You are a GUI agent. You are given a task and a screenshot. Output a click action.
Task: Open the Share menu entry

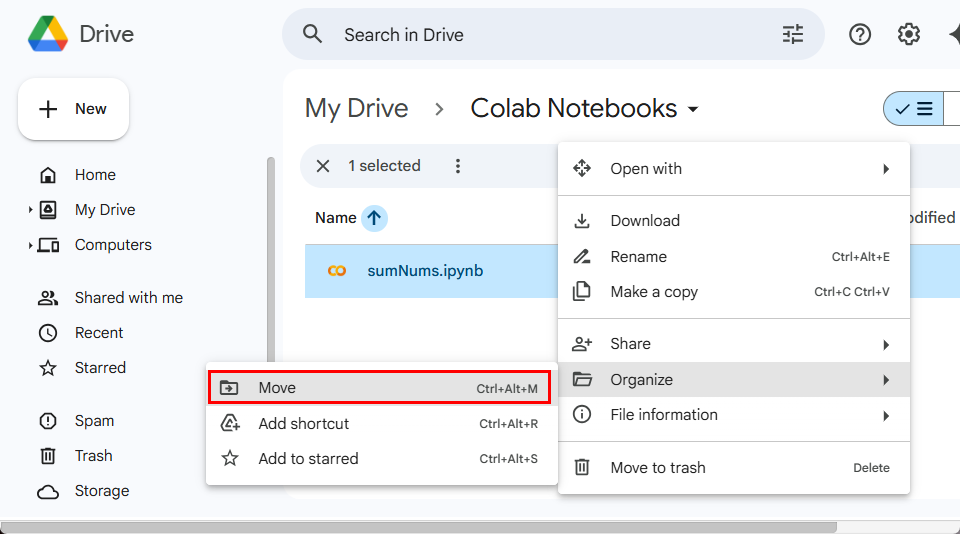pyautogui.click(x=734, y=344)
